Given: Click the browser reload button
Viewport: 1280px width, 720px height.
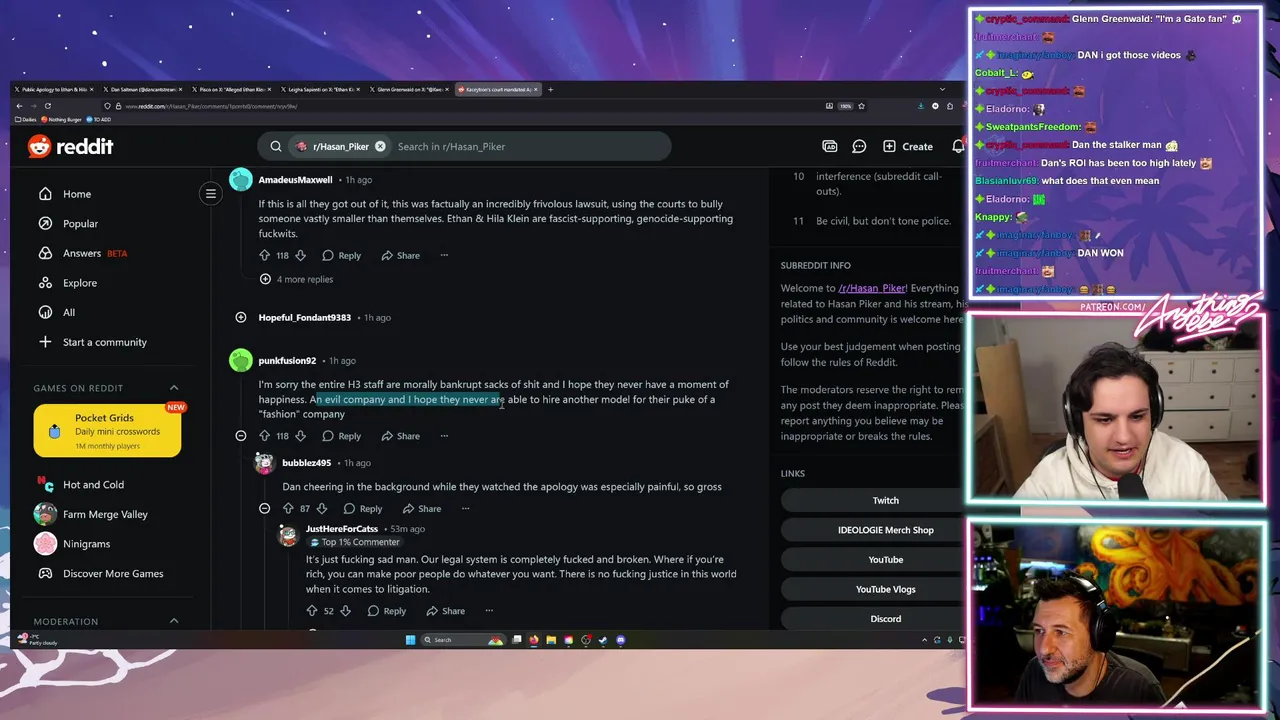Looking at the screenshot, I should coord(50,106).
